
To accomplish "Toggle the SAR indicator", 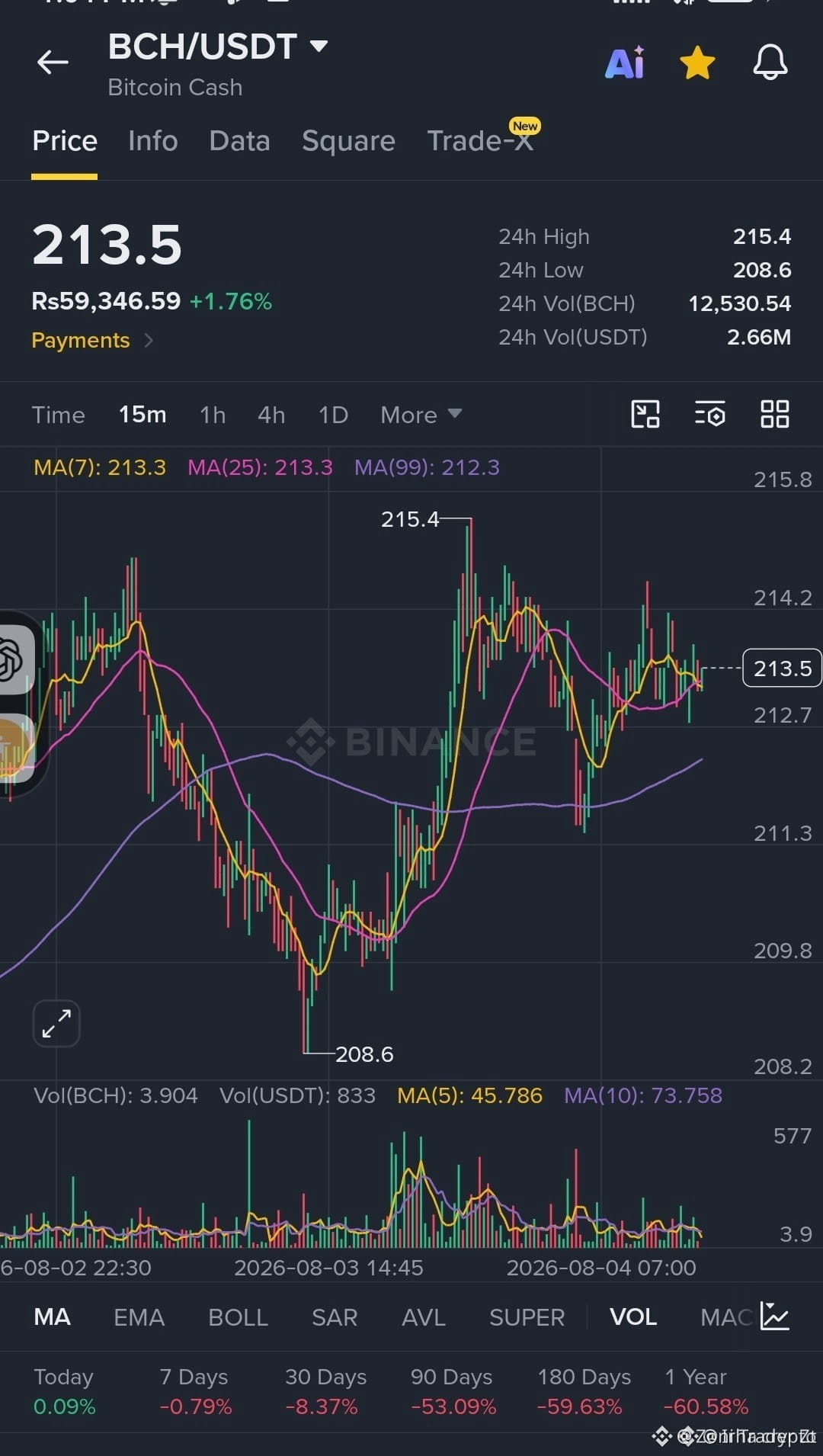I will pos(335,1317).
